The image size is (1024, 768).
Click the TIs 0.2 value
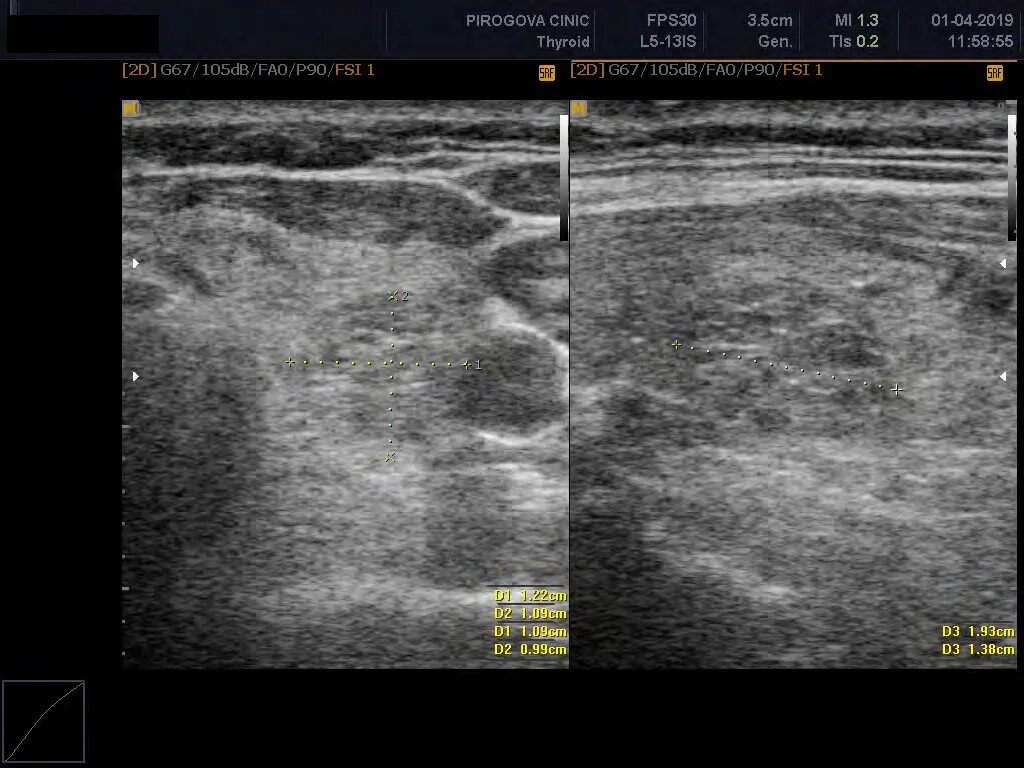pos(854,42)
